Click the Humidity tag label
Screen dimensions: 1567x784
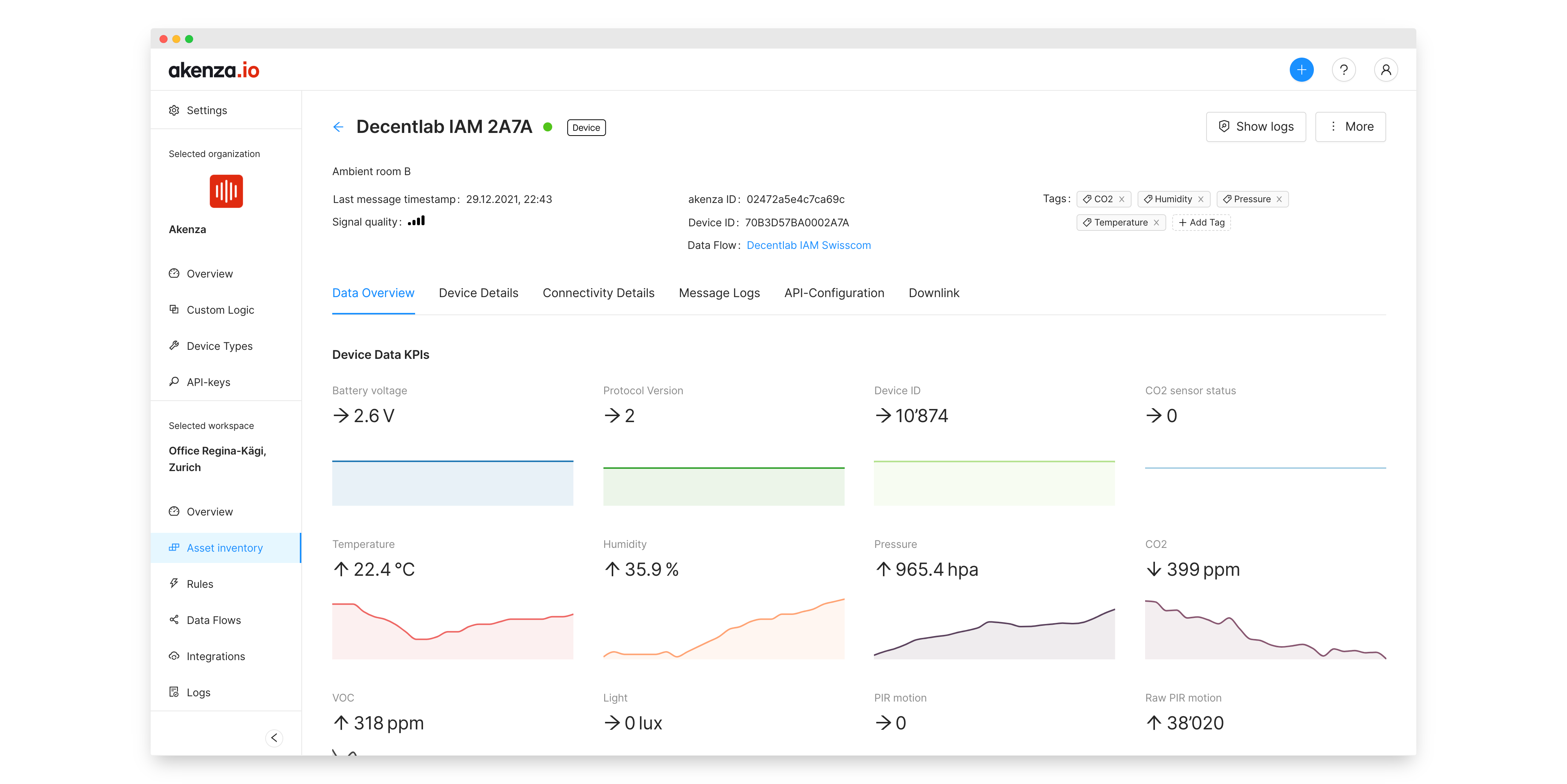point(1173,200)
